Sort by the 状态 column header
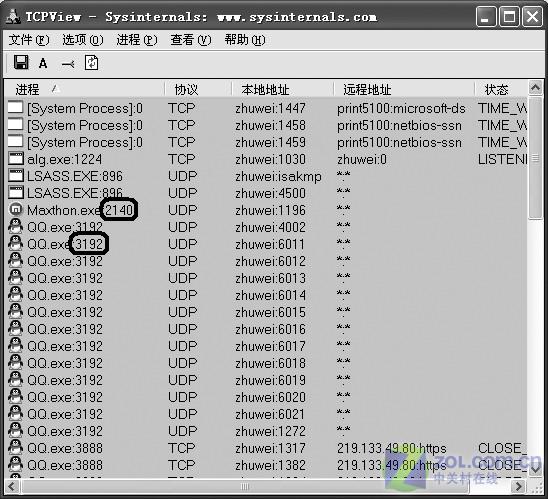548x499 pixels. [501, 89]
